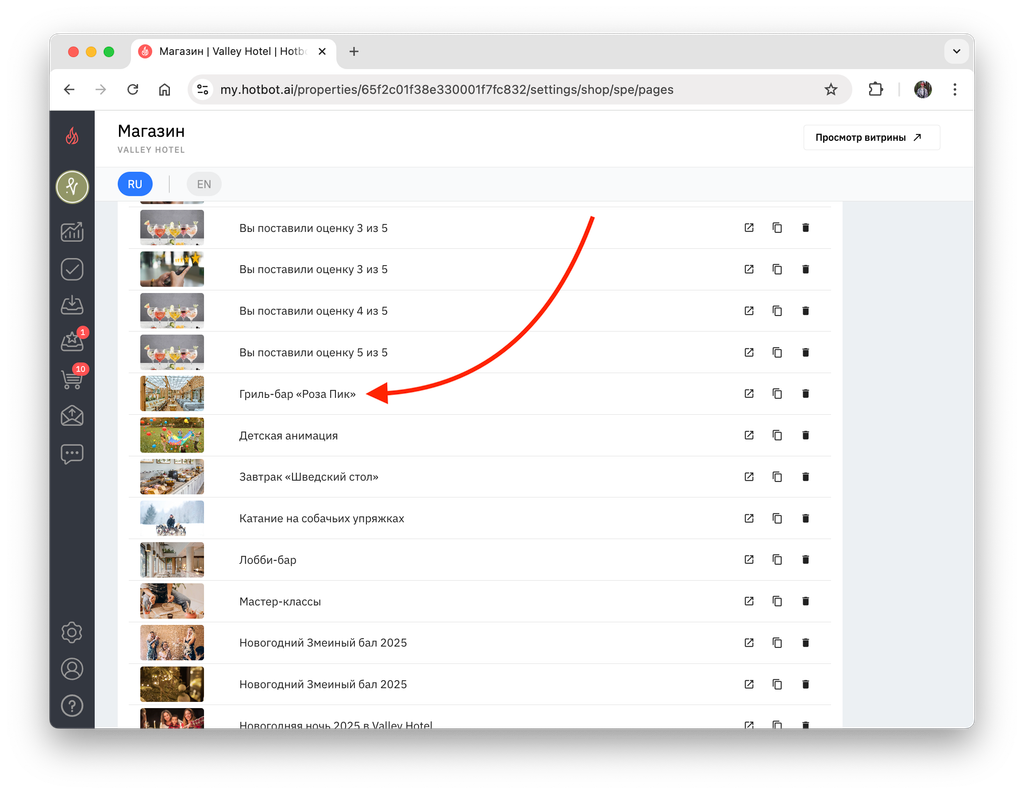Click the Hotbot flame logo in sidebar
Image resolution: width=1024 pixels, height=794 pixels.
coord(72,136)
